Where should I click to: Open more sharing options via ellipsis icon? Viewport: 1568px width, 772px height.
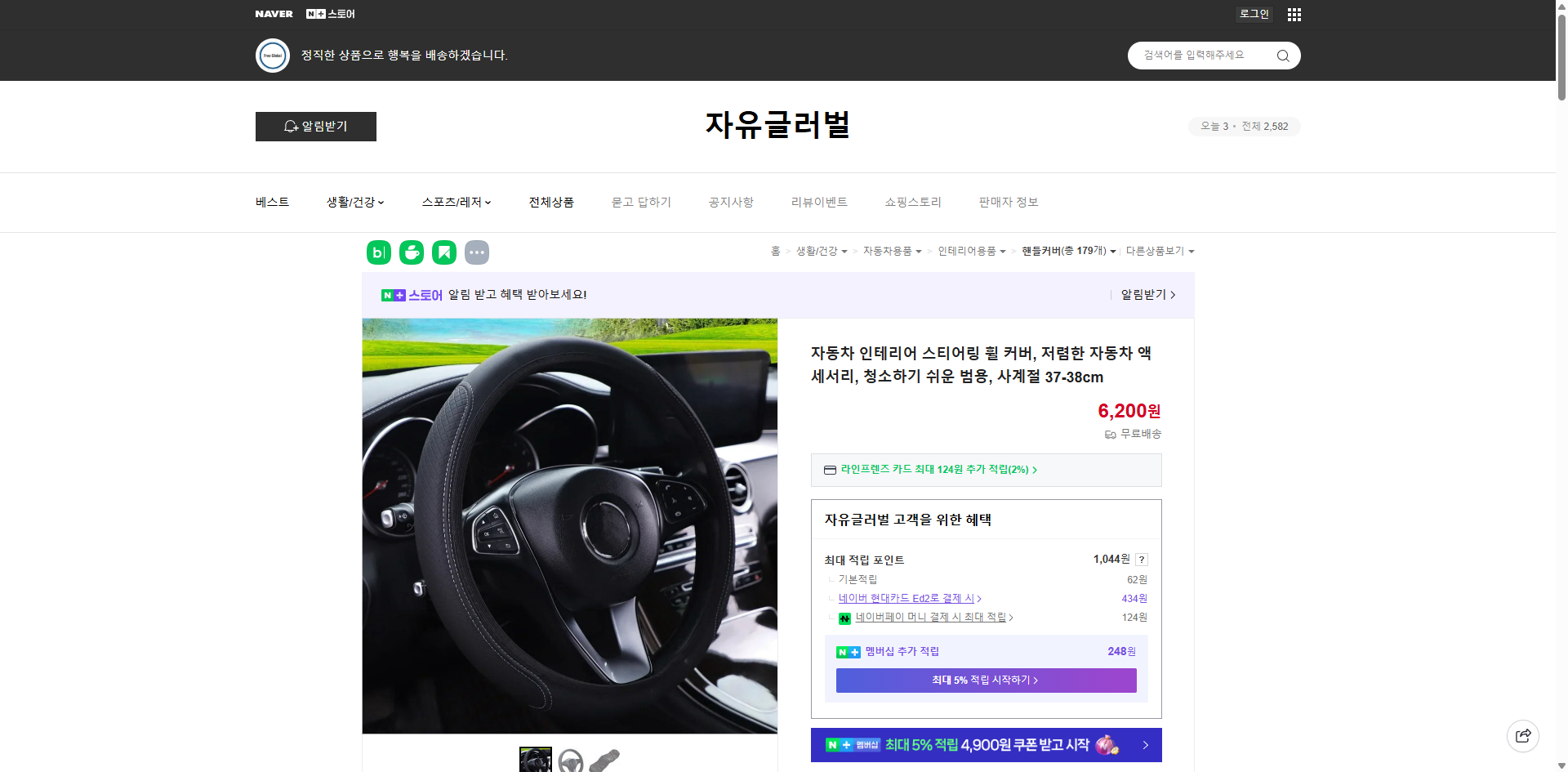pos(477,252)
